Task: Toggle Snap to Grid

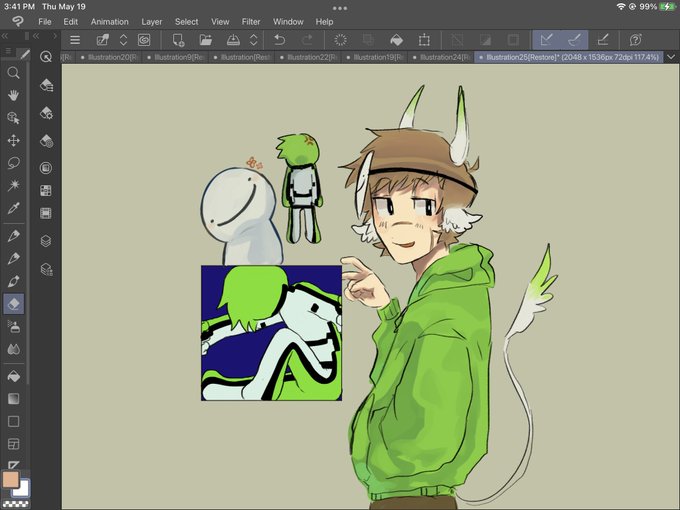Action: coord(603,40)
